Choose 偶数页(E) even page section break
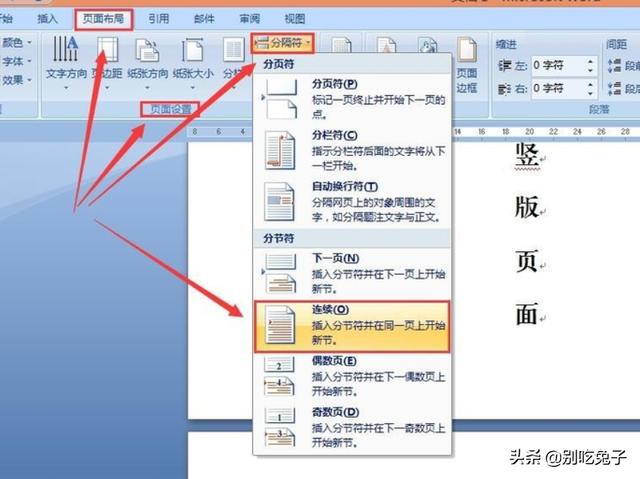The width and height of the screenshot is (640, 479). point(352,376)
